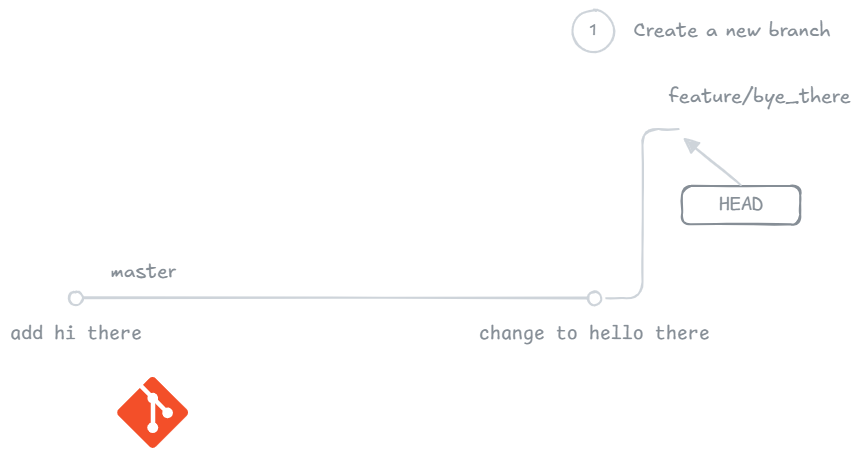Viewport: 860px width, 458px height.
Task: Click the 'change to hello there' commit message
Action: tap(594, 333)
